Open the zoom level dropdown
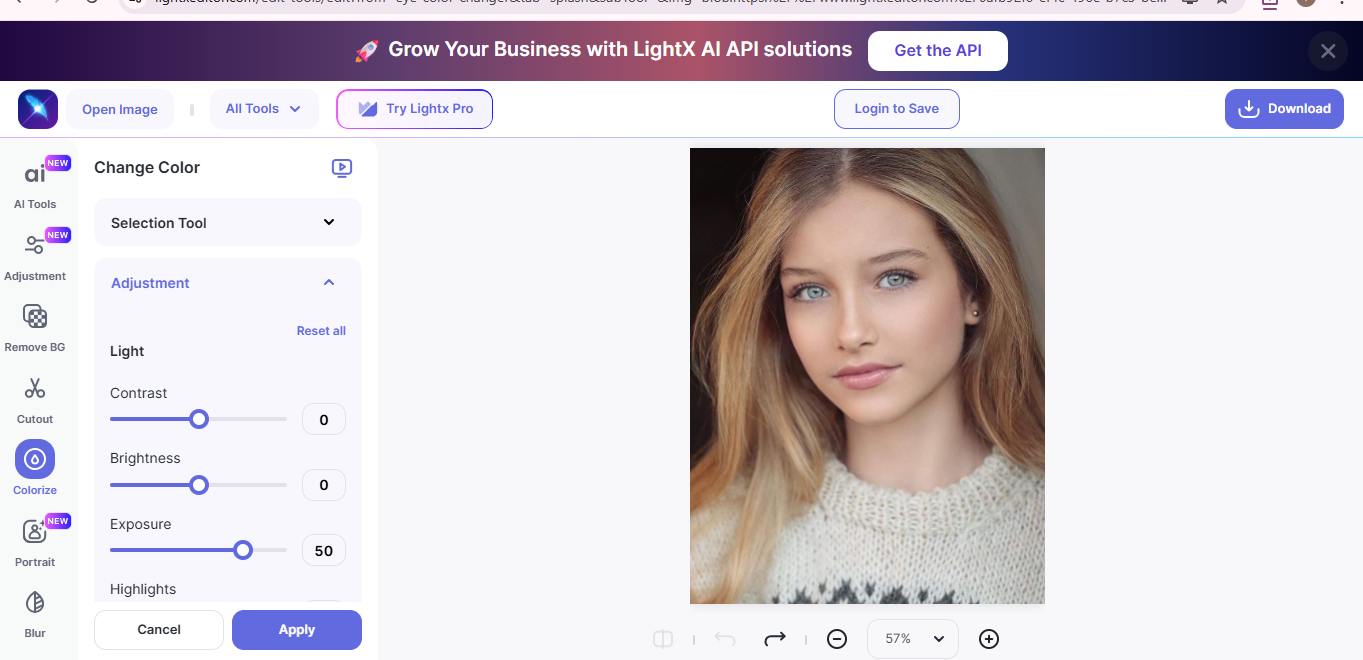This screenshot has width=1363, height=660. pyautogui.click(x=912, y=638)
